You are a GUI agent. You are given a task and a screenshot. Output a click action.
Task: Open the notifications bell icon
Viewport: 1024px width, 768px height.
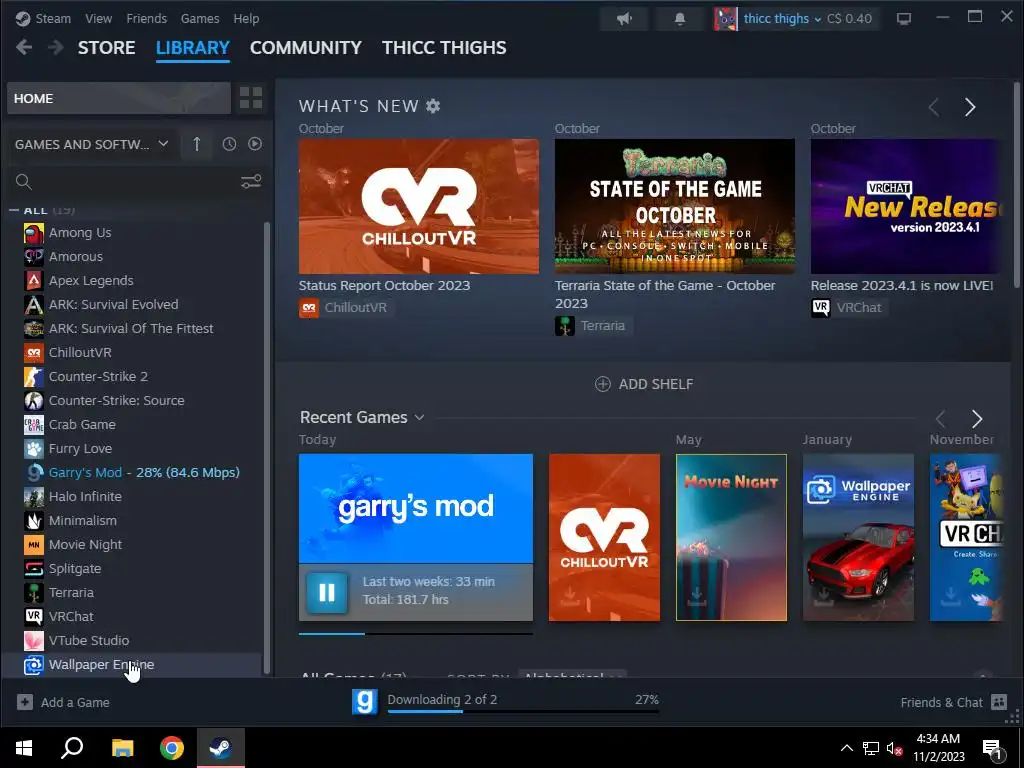pos(680,18)
